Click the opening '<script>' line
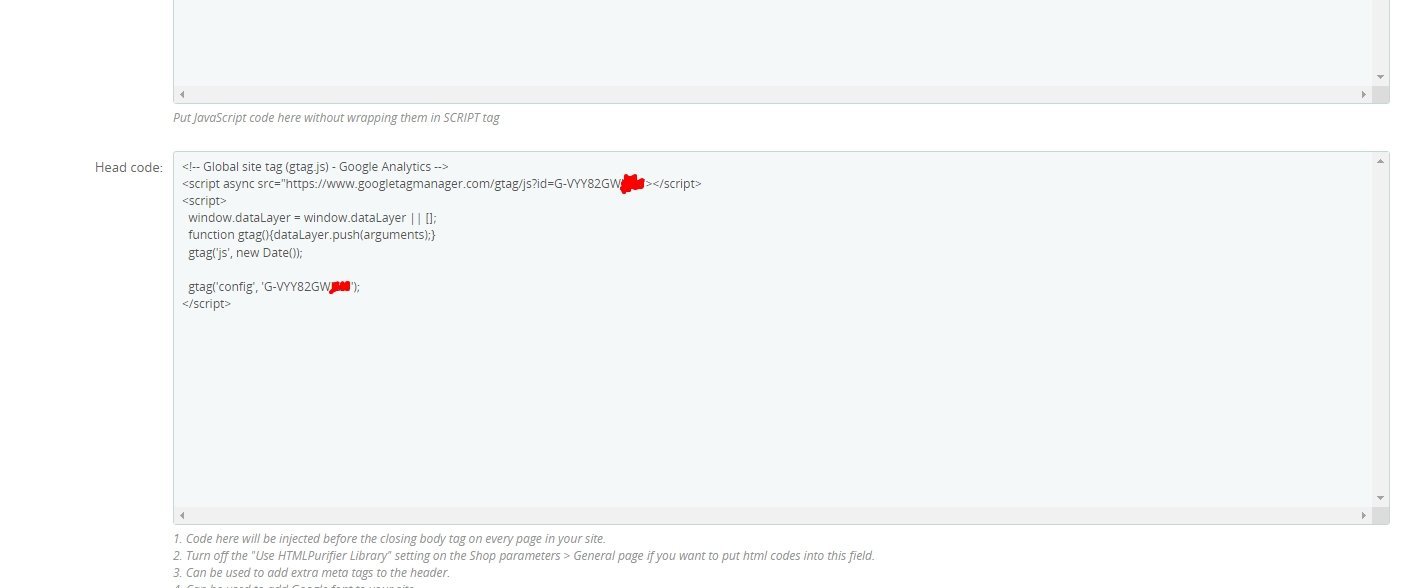 (204, 200)
